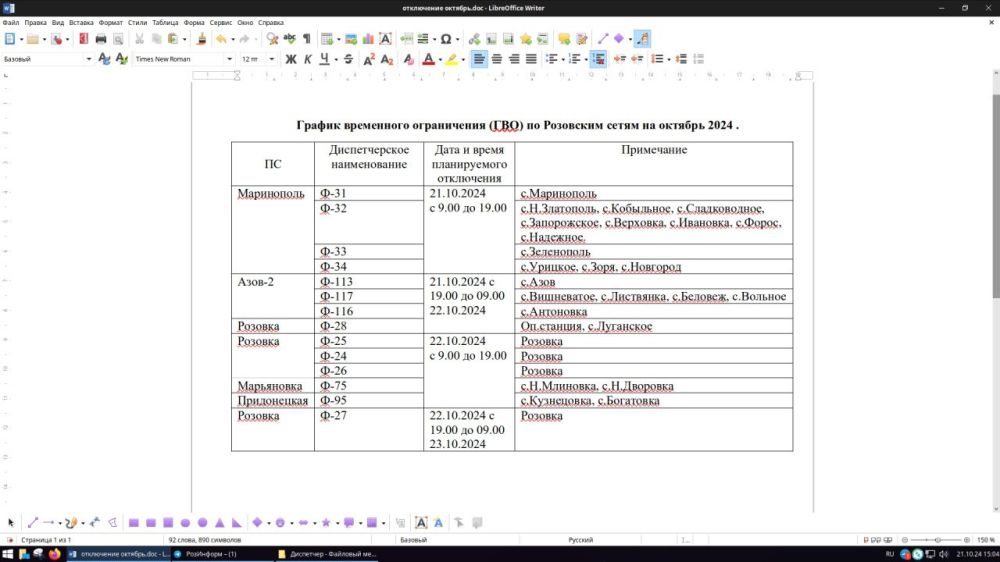Image resolution: width=1000 pixels, height=562 pixels.
Task: Open paragraph style dropdown Базовый
Action: (89, 59)
